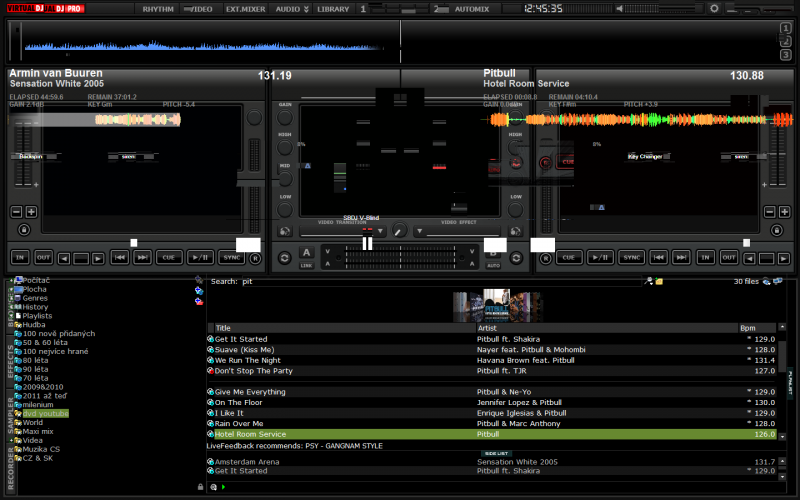The width and height of the screenshot is (800, 500).
Task: Click the left deck R button
Action: click(x=255, y=259)
